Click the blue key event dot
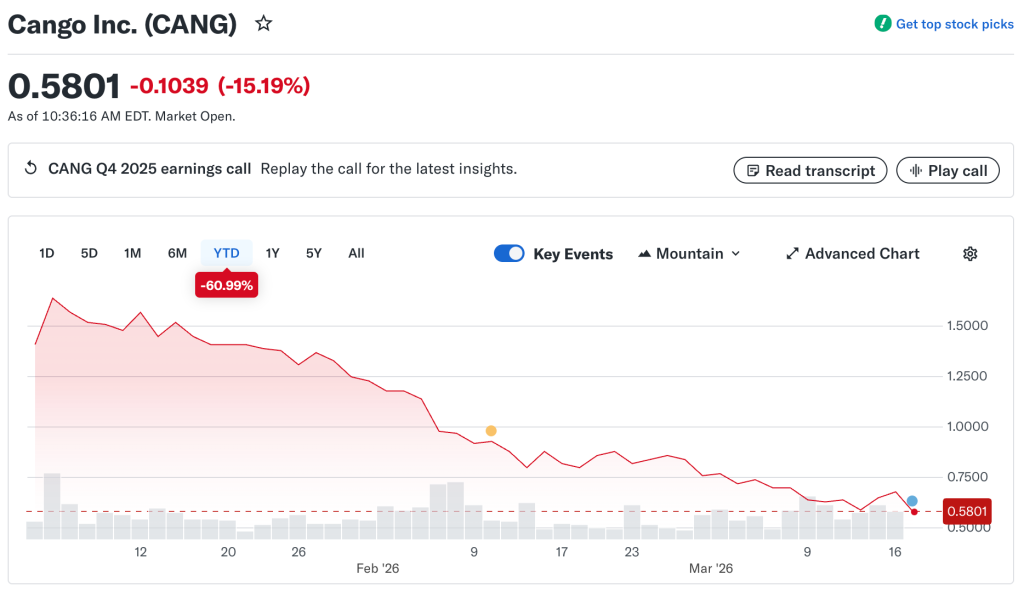 [x=912, y=501]
